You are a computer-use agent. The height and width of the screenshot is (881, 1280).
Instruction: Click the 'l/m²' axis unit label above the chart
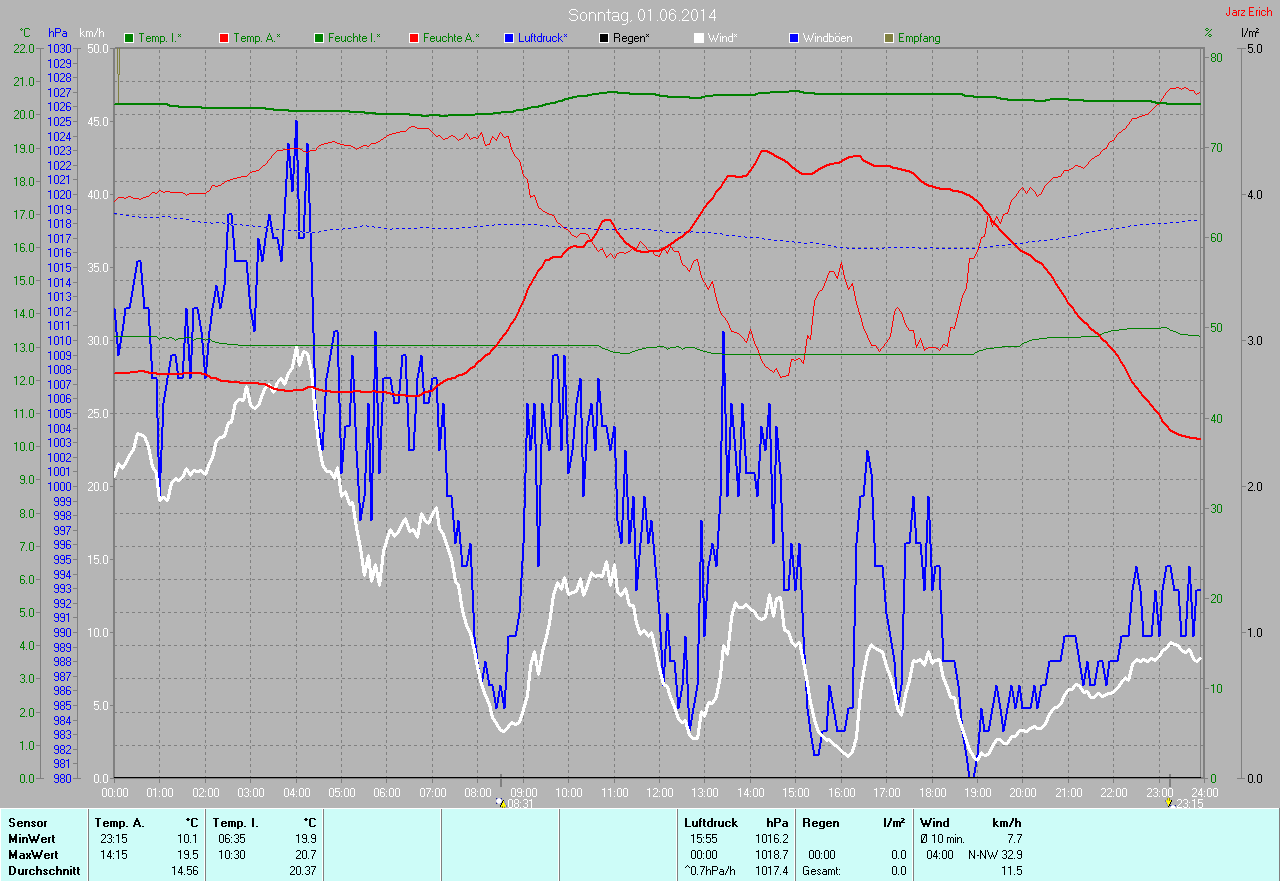coord(1250,33)
